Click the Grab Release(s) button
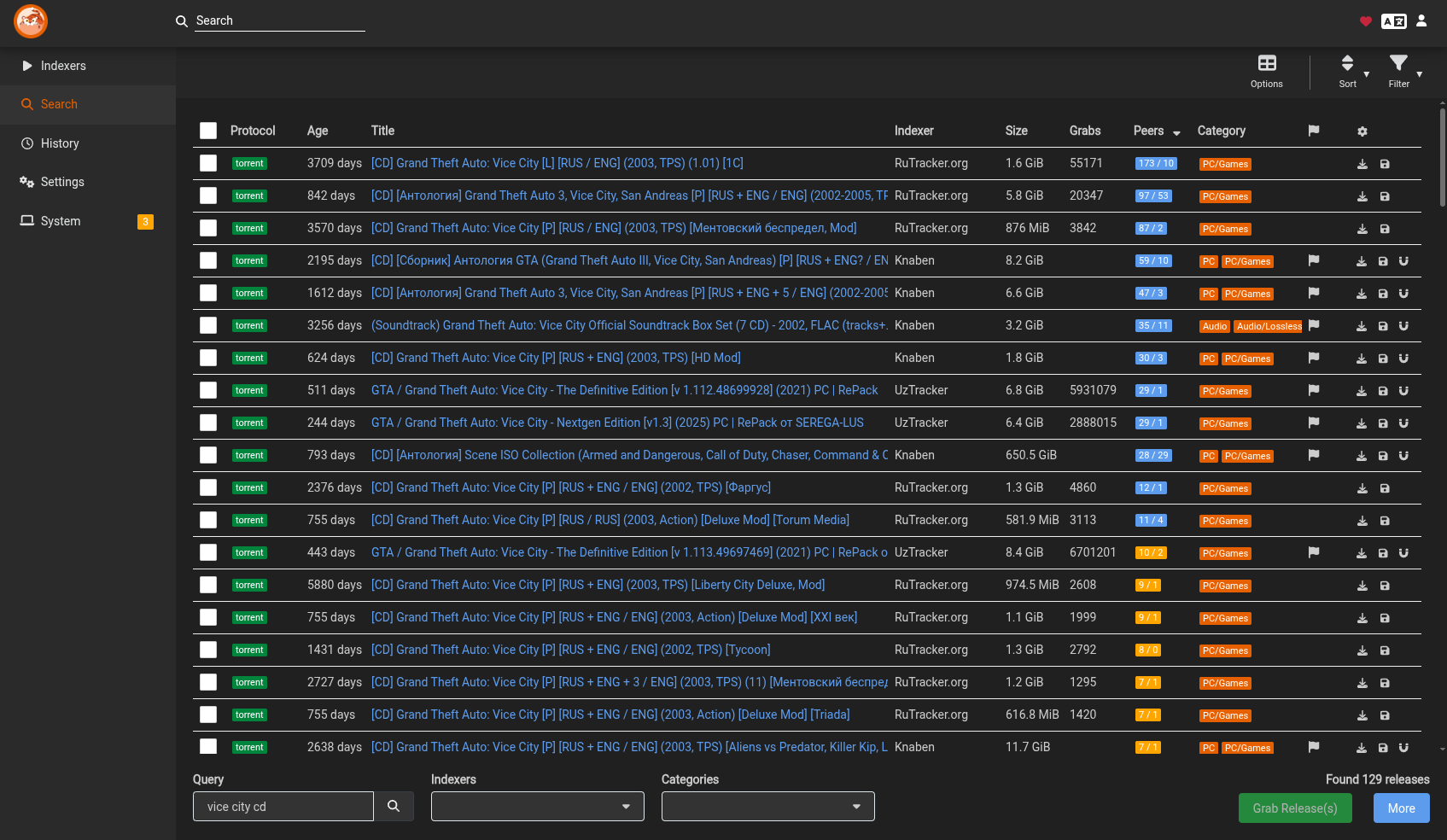The image size is (1447, 840). click(1295, 808)
